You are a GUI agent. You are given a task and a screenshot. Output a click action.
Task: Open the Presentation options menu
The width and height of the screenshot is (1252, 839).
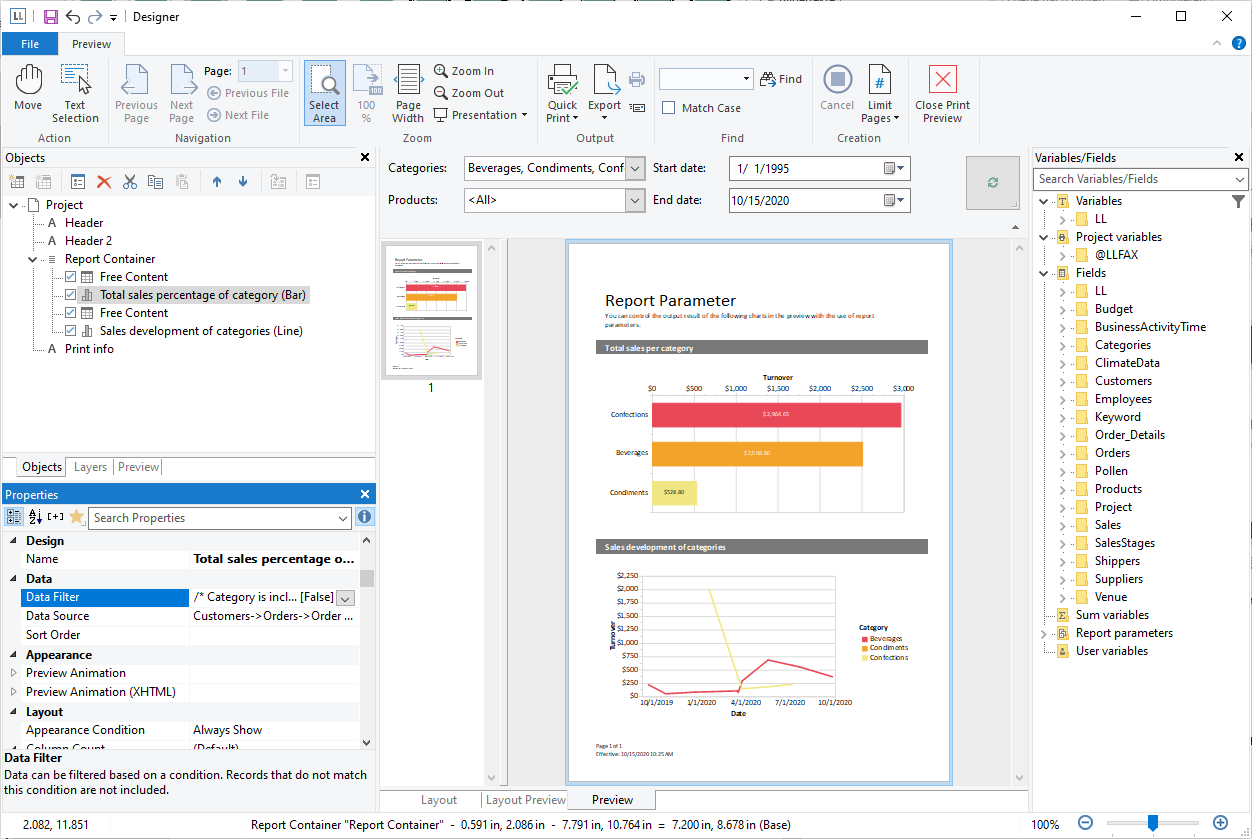pyautogui.click(x=482, y=115)
